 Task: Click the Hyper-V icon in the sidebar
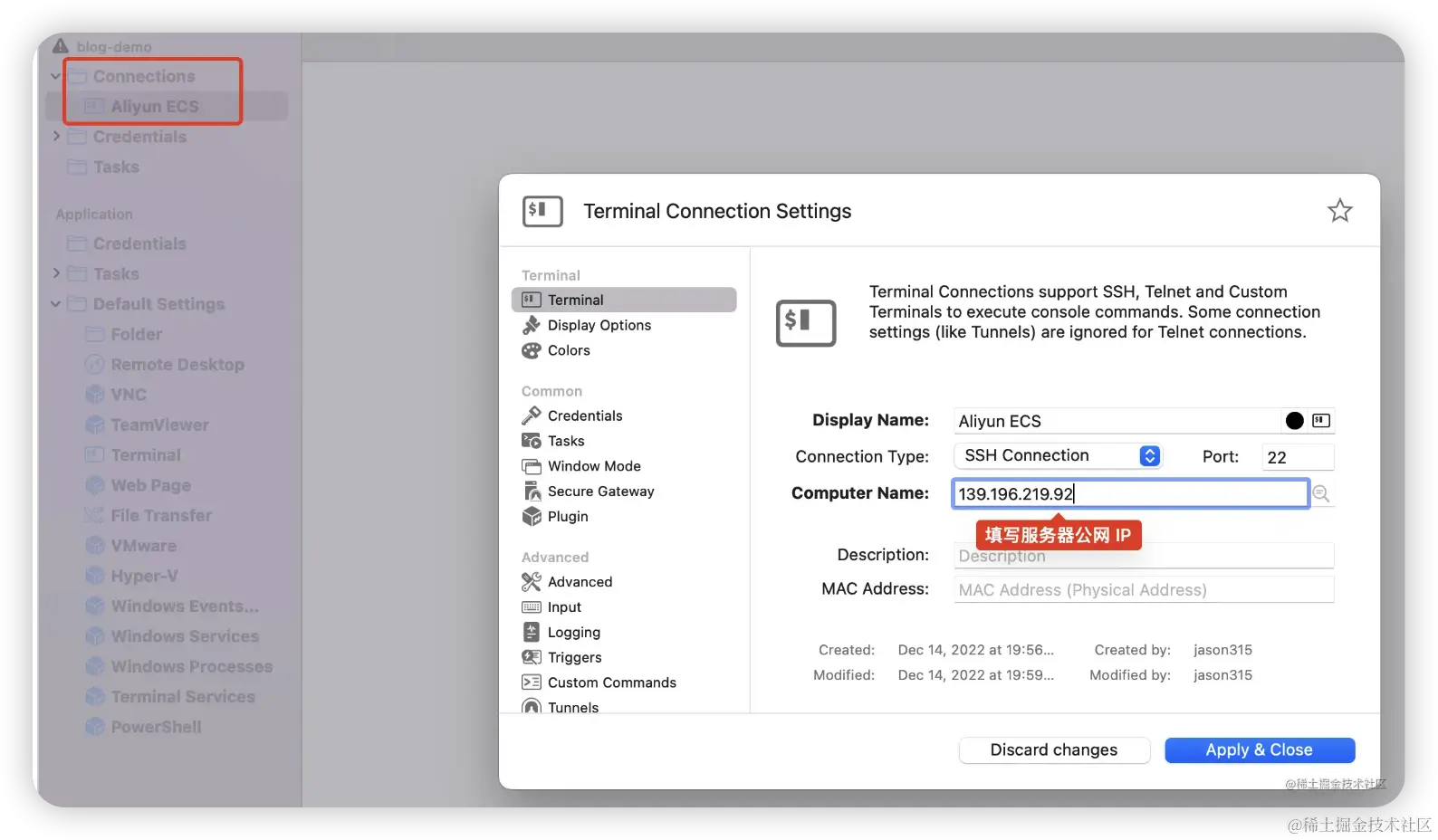[94, 576]
